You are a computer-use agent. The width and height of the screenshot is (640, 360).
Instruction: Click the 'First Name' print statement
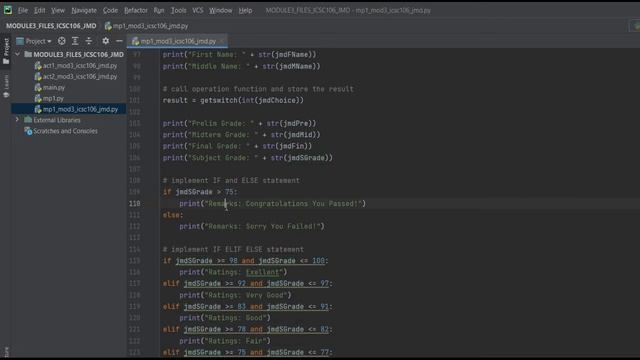coord(239,55)
